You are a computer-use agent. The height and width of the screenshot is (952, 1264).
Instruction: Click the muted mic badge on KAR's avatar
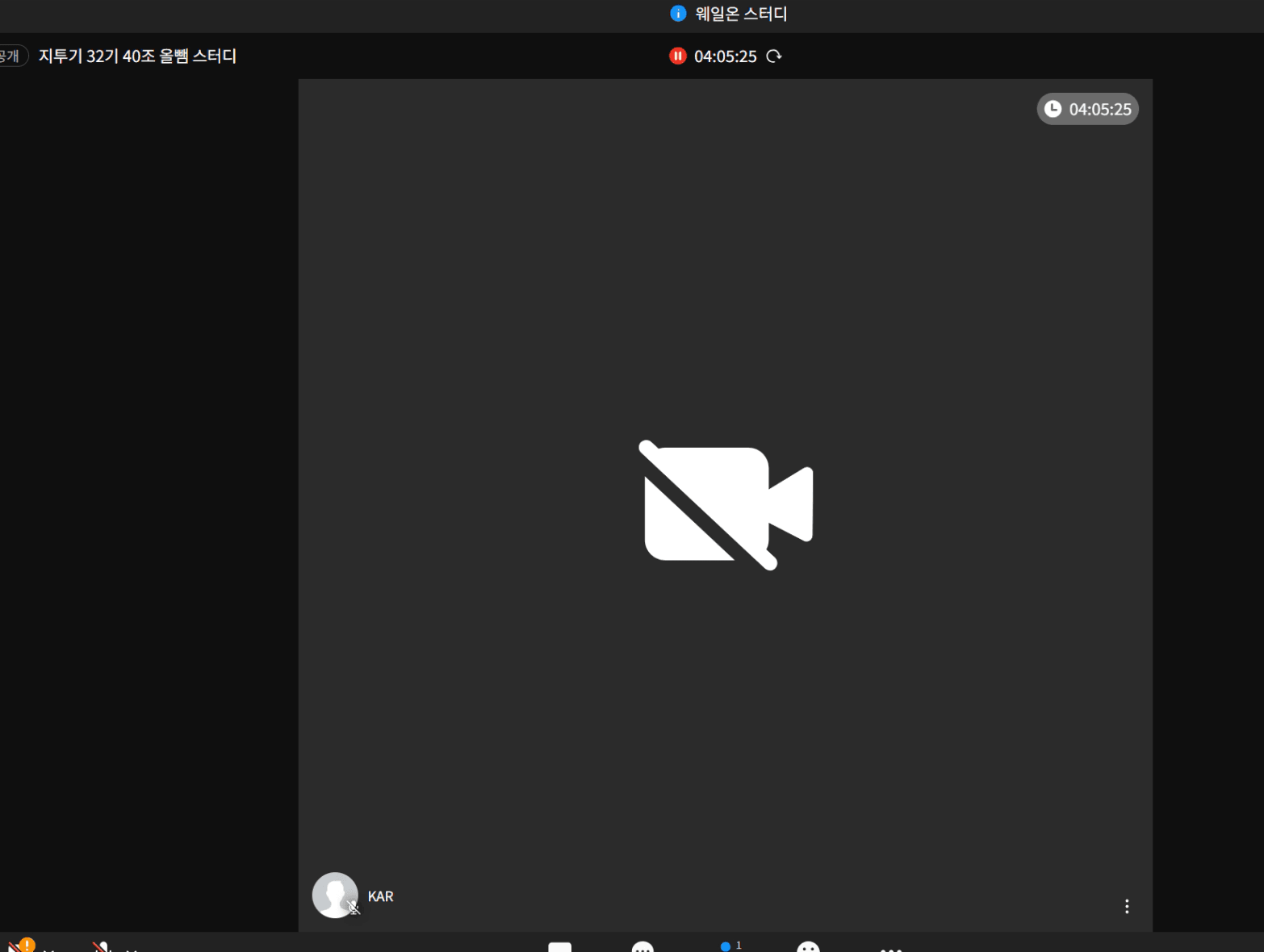(354, 908)
